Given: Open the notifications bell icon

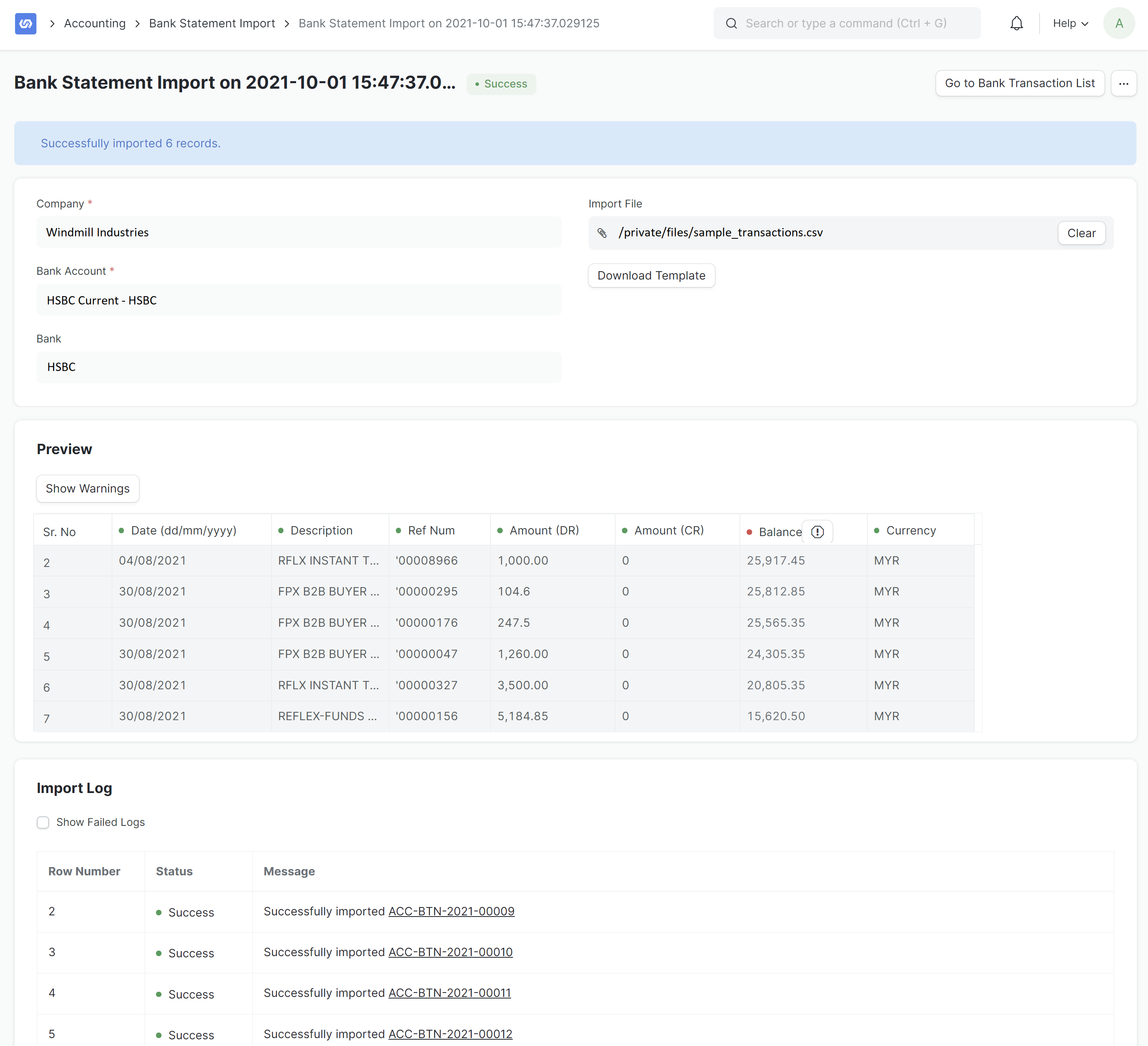Looking at the screenshot, I should [x=1017, y=23].
